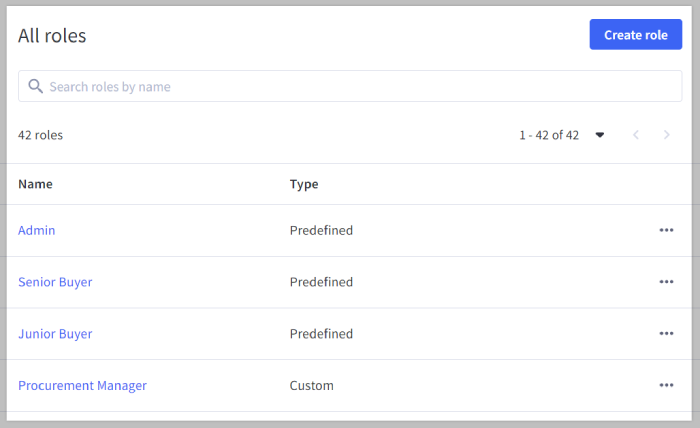
Task: Click the "42 roles" count label
Action: point(40,135)
